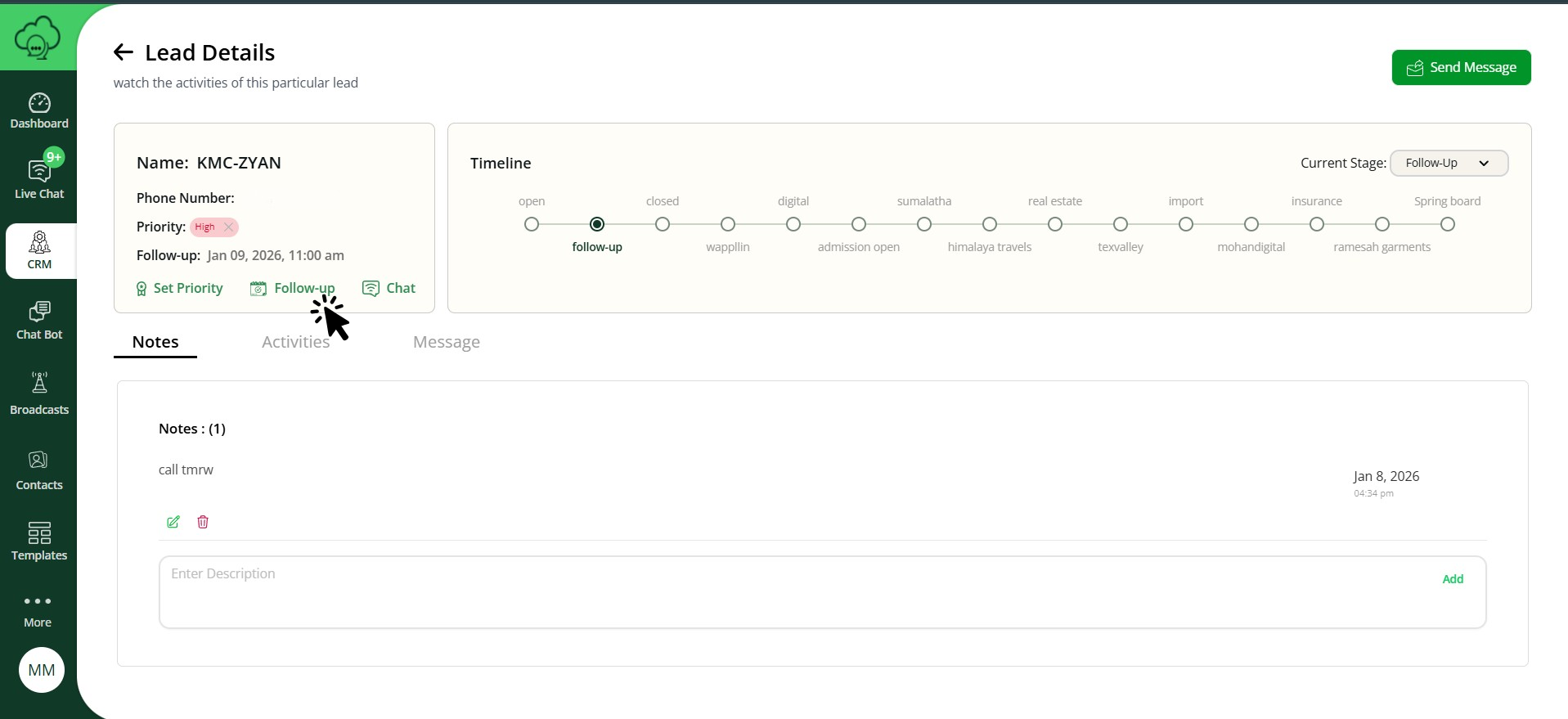Select the himalaya travels stage marker
Screen dimensions: 1568x719
[x=990, y=224]
